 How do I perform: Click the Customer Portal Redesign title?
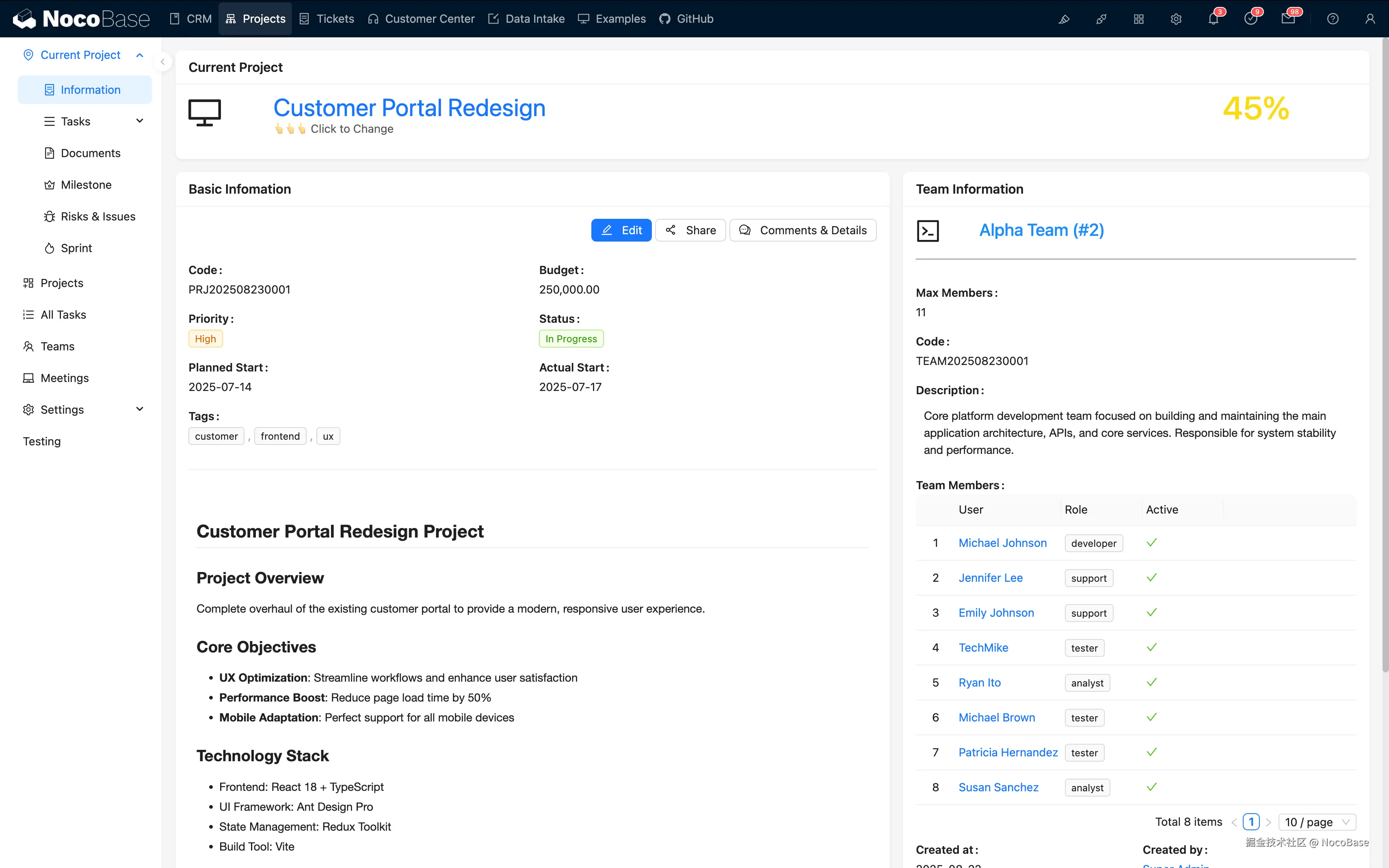[409, 108]
